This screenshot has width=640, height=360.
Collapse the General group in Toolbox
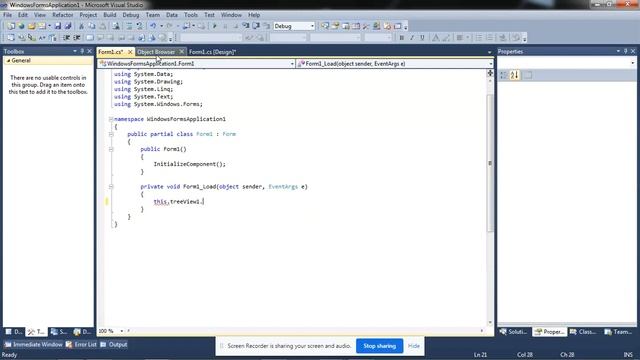click(x=8, y=60)
